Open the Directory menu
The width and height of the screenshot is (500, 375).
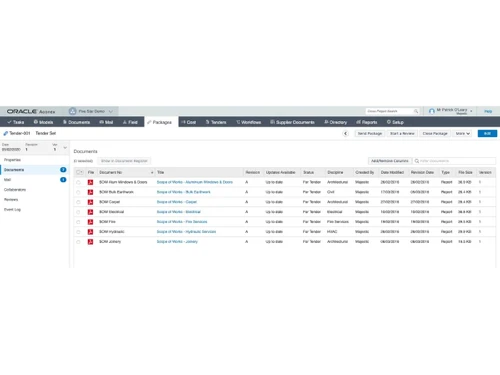336,122
